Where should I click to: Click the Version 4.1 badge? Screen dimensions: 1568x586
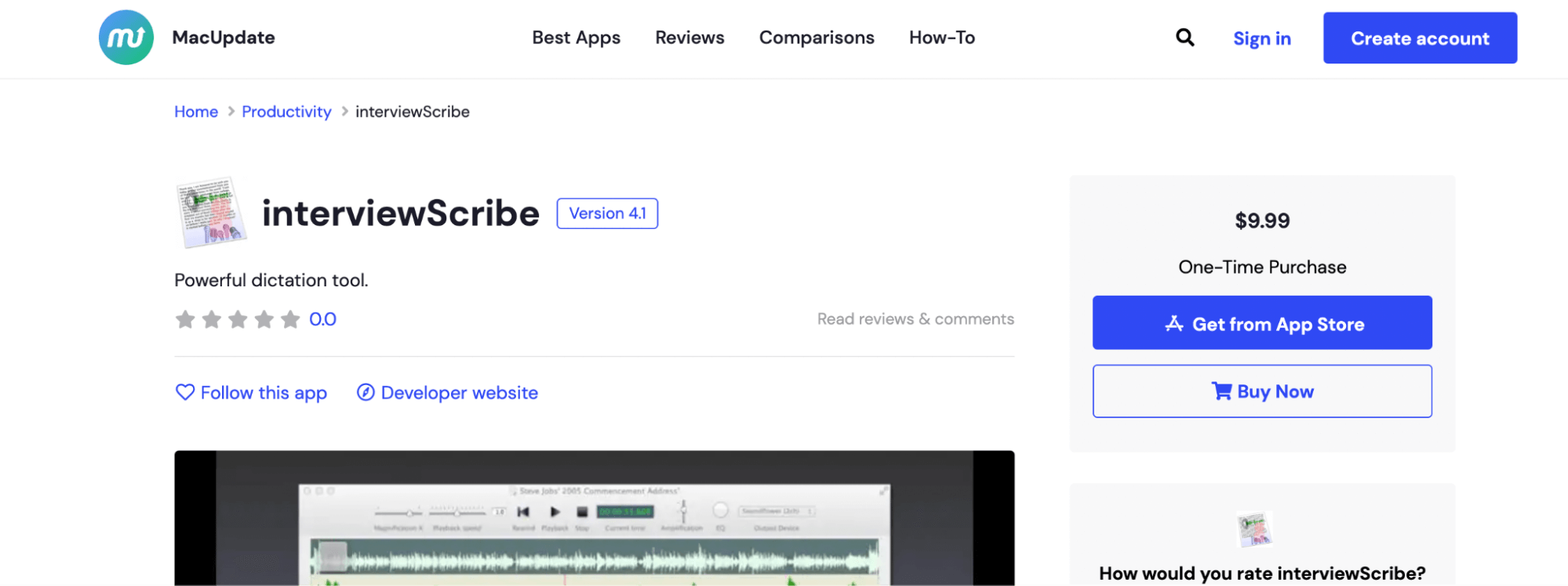click(x=607, y=213)
